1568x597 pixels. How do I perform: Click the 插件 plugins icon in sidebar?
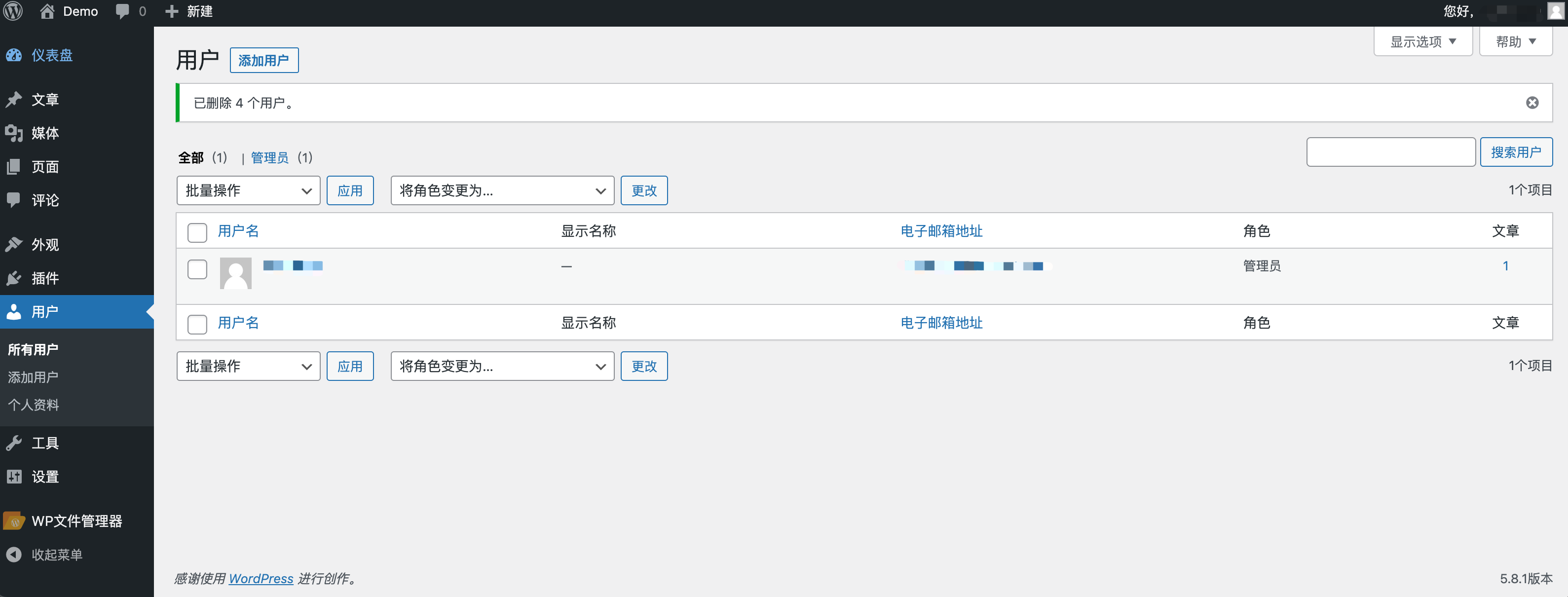(14, 278)
